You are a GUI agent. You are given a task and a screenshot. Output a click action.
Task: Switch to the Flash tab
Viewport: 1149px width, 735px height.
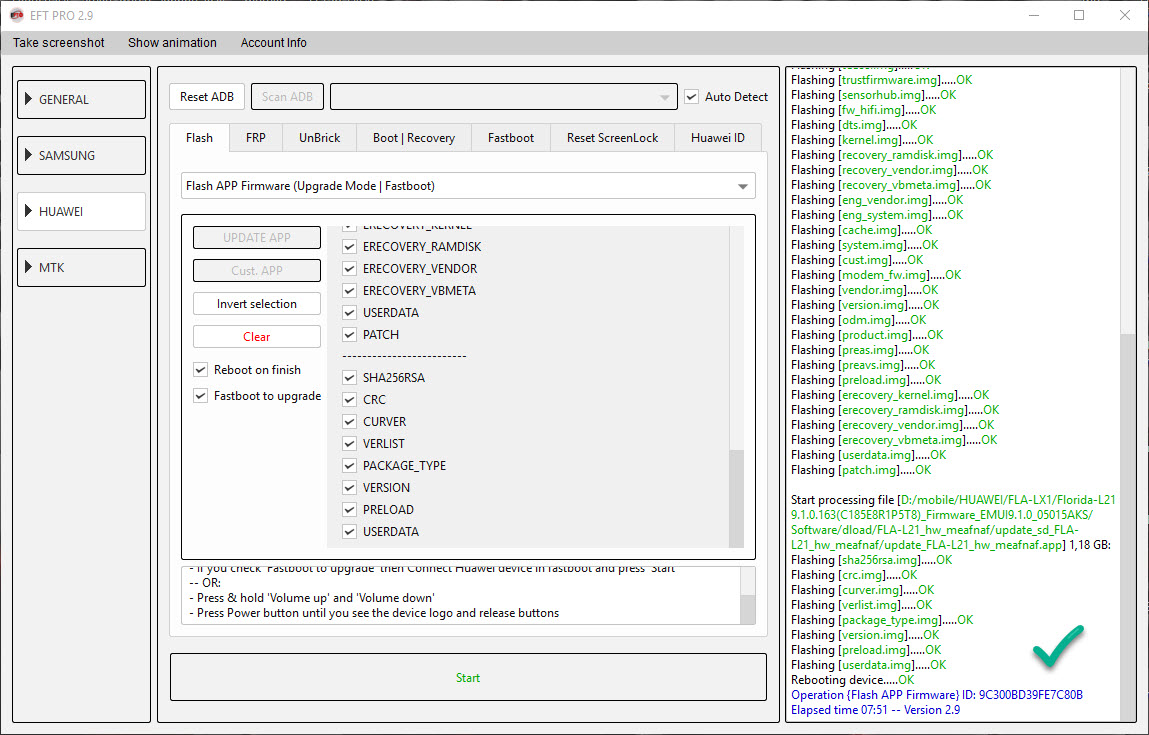199,138
